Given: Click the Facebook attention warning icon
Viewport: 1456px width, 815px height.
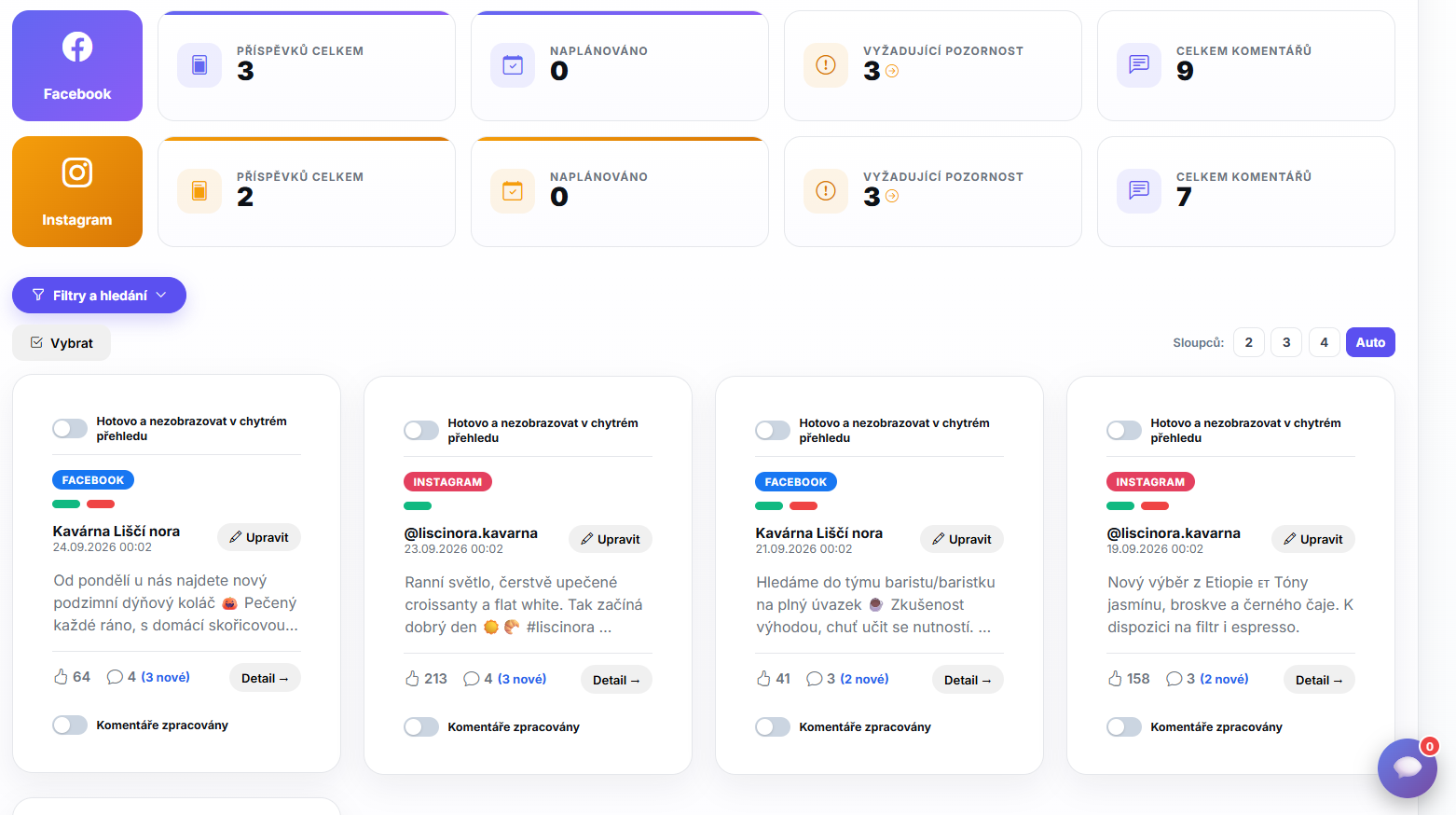Looking at the screenshot, I should pyautogui.click(x=826, y=65).
